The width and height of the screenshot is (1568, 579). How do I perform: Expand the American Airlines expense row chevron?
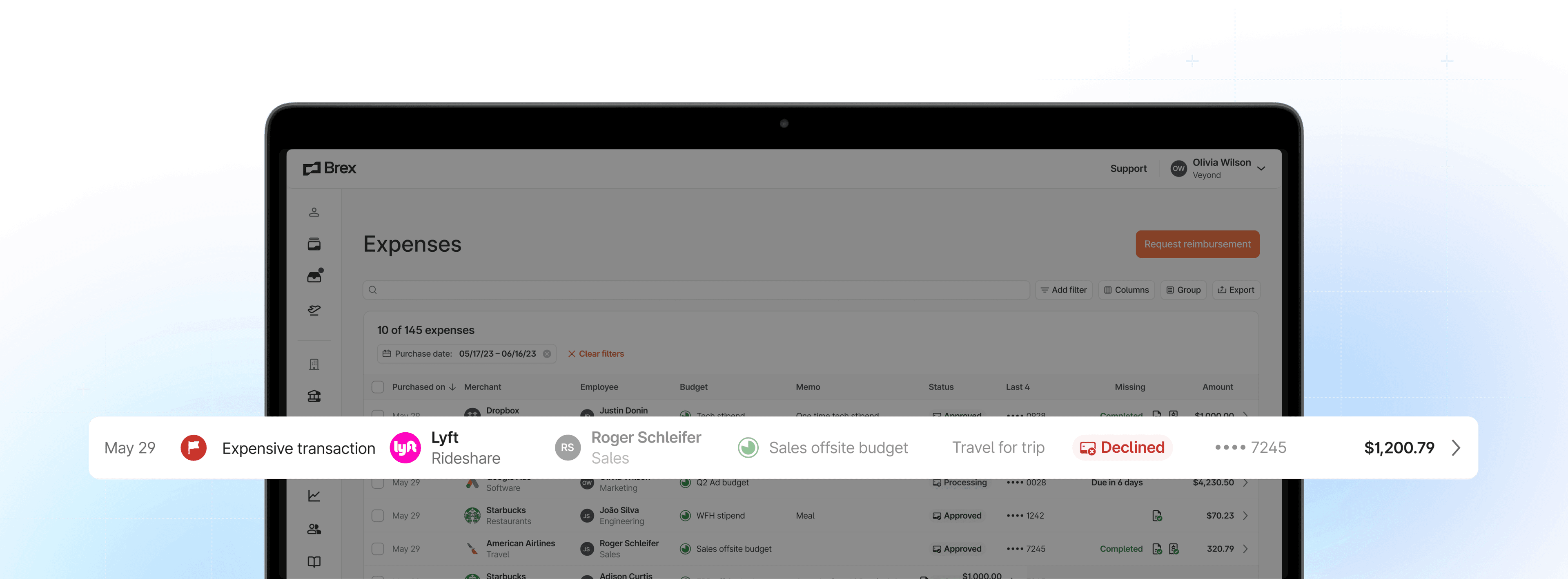(x=1245, y=548)
